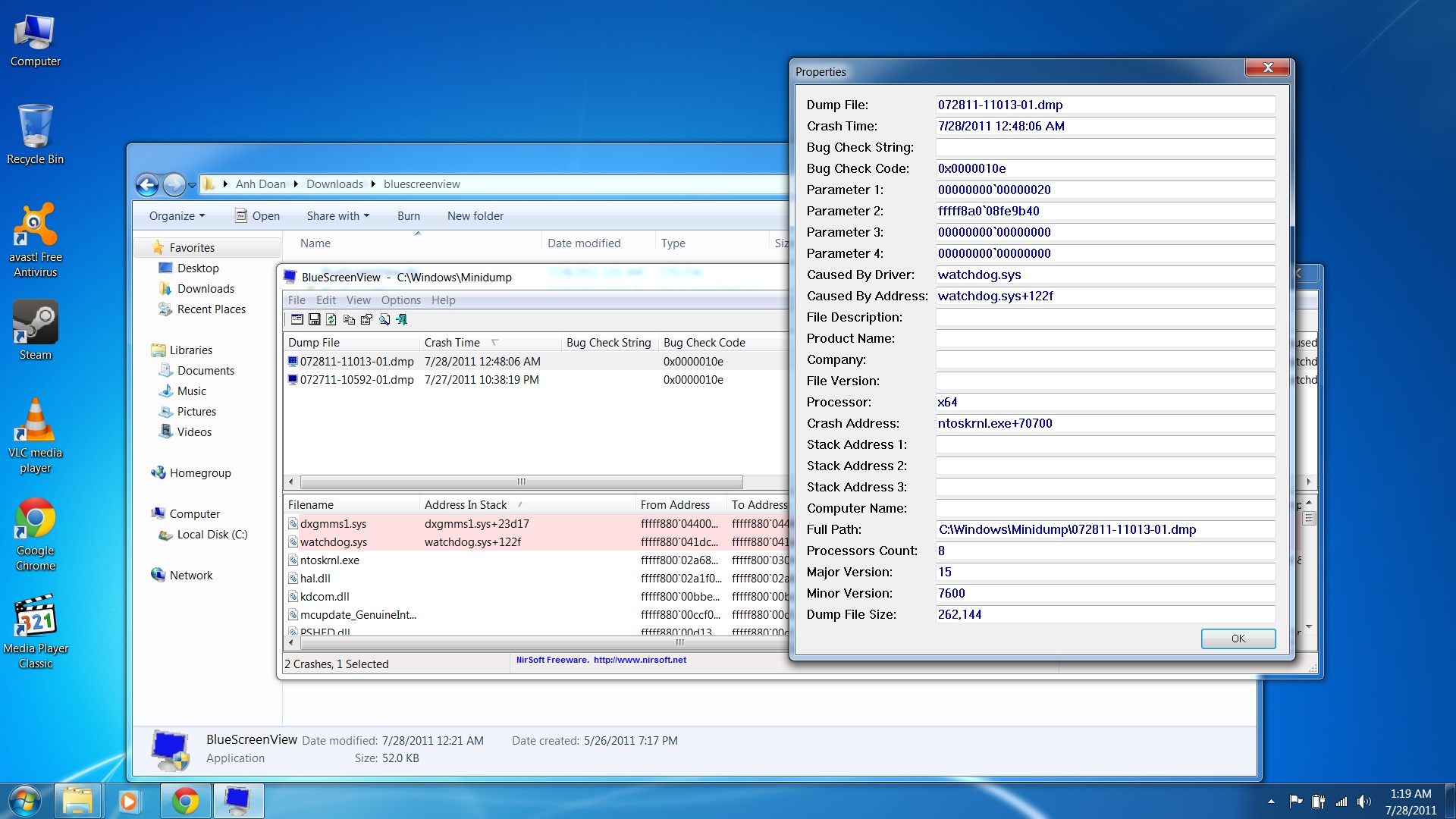
Task: Click the volume speaker tray icon
Action: coord(1363,802)
